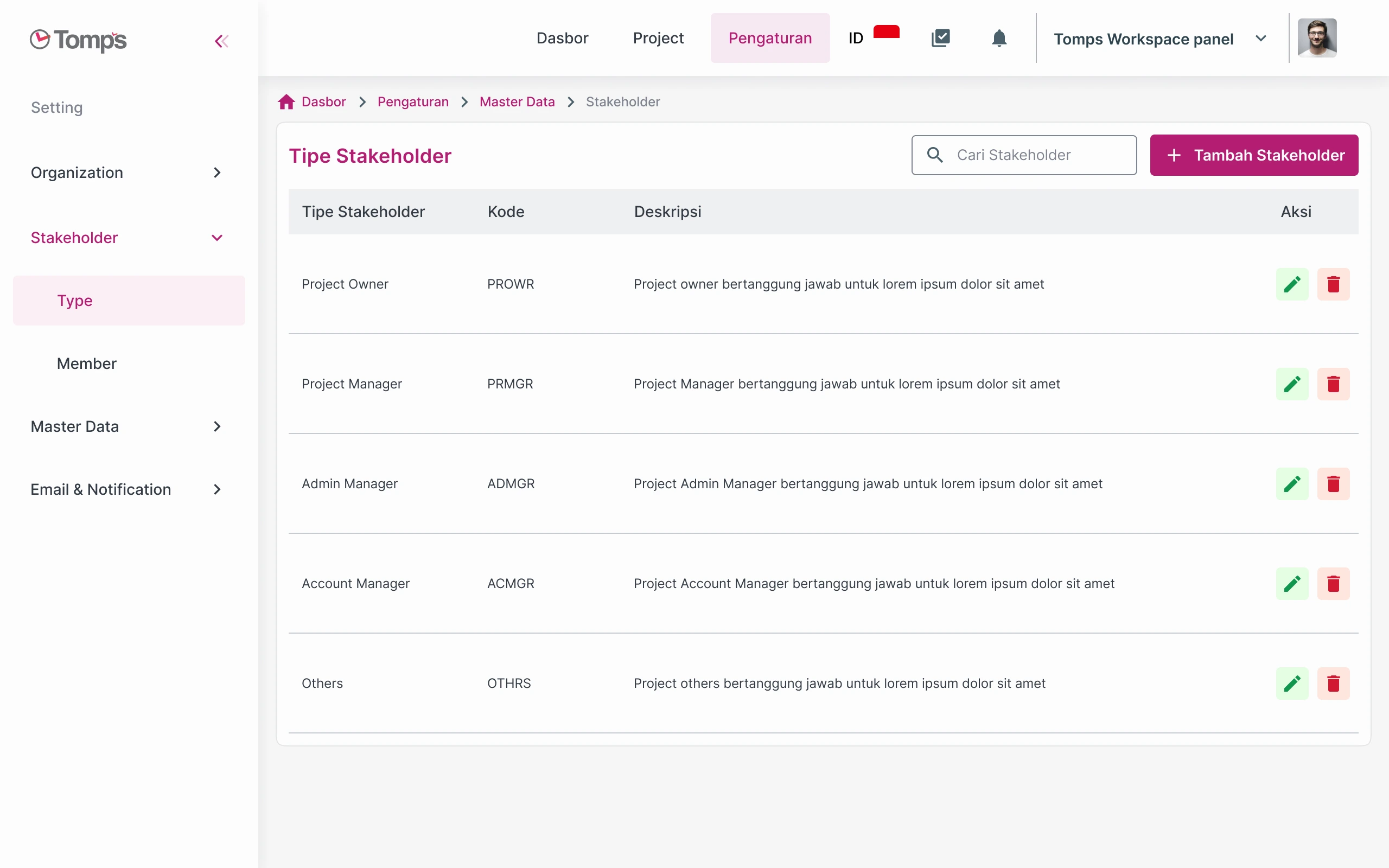Edit the Admin Manager stakeholder entry
The width and height of the screenshot is (1389, 868).
[x=1292, y=483]
